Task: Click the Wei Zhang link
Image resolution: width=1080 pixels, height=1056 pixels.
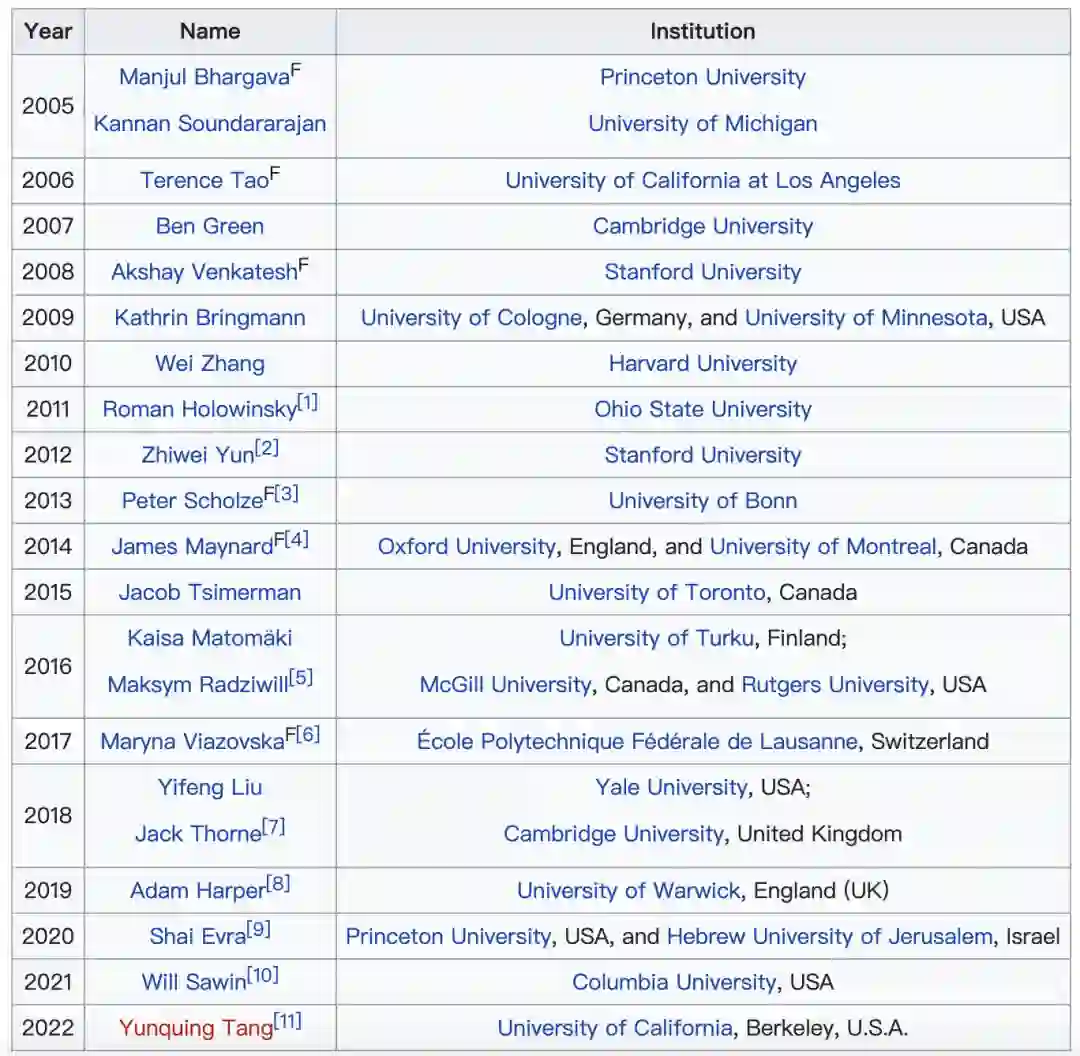Action: (210, 363)
